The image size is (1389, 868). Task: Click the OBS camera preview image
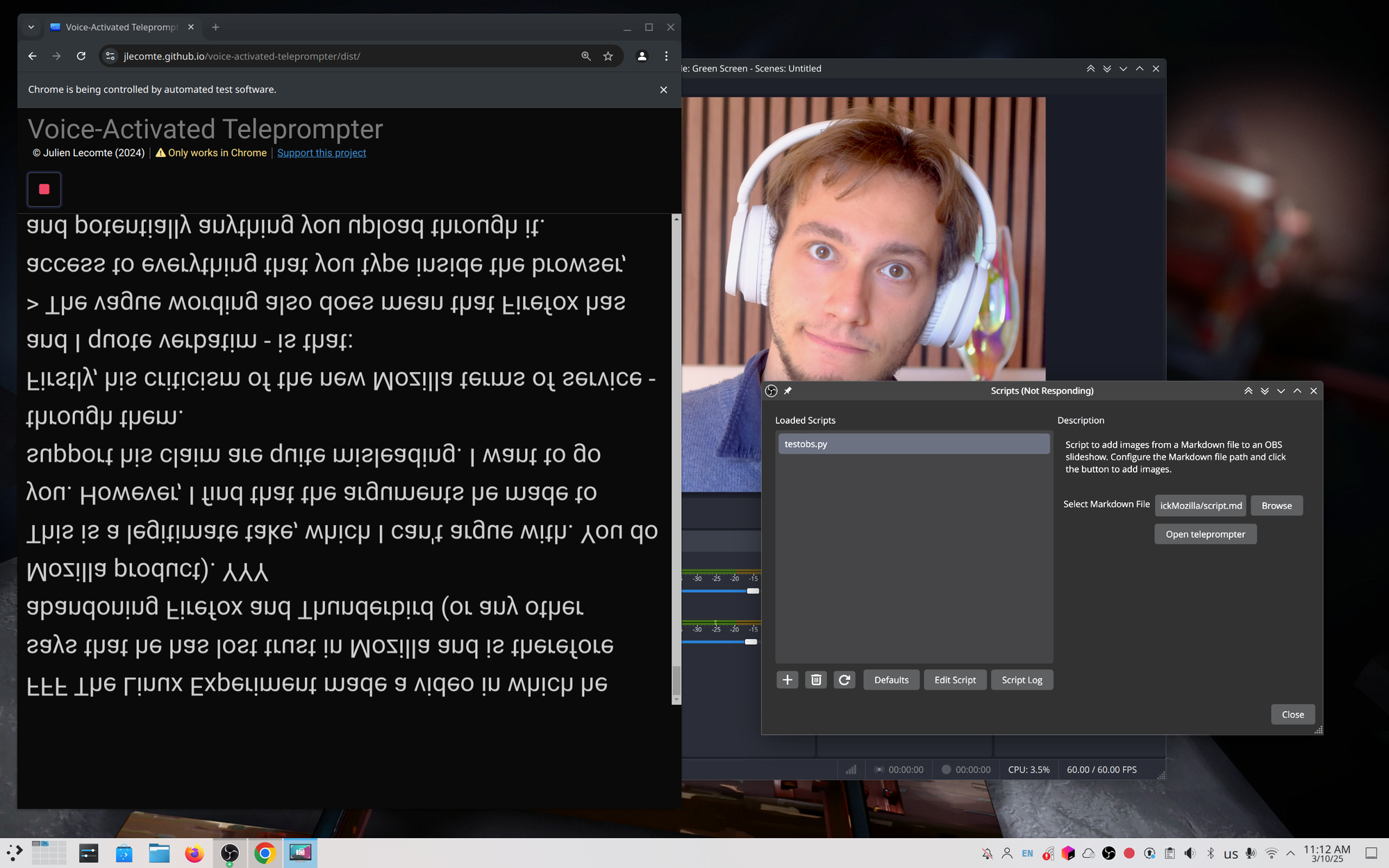(x=863, y=238)
